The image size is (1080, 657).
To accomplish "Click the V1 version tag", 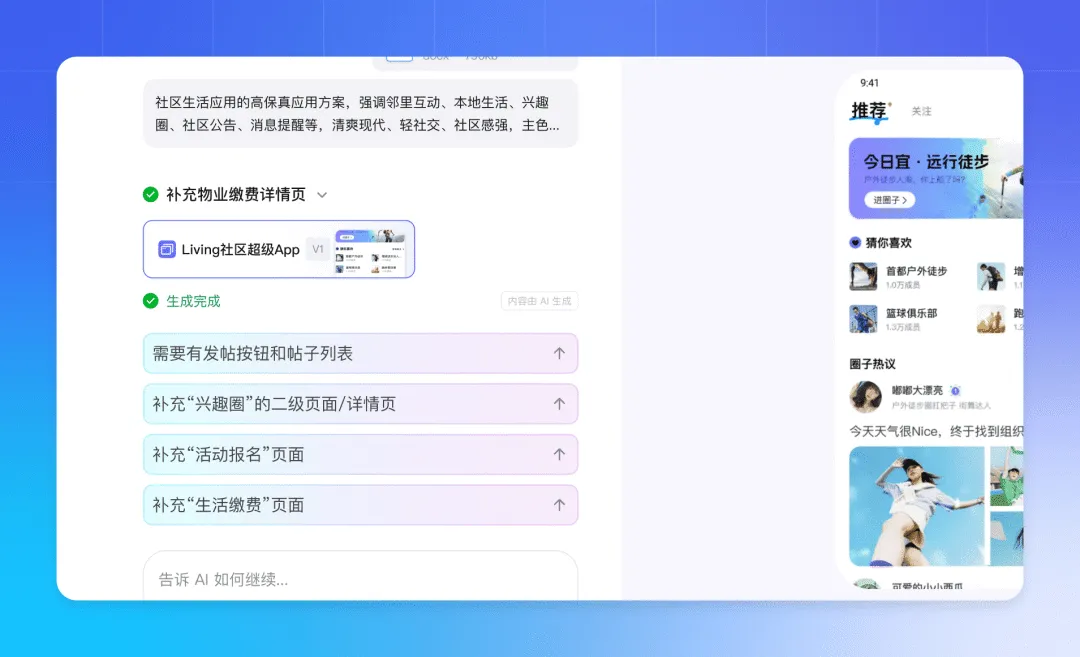I will 318,249.
